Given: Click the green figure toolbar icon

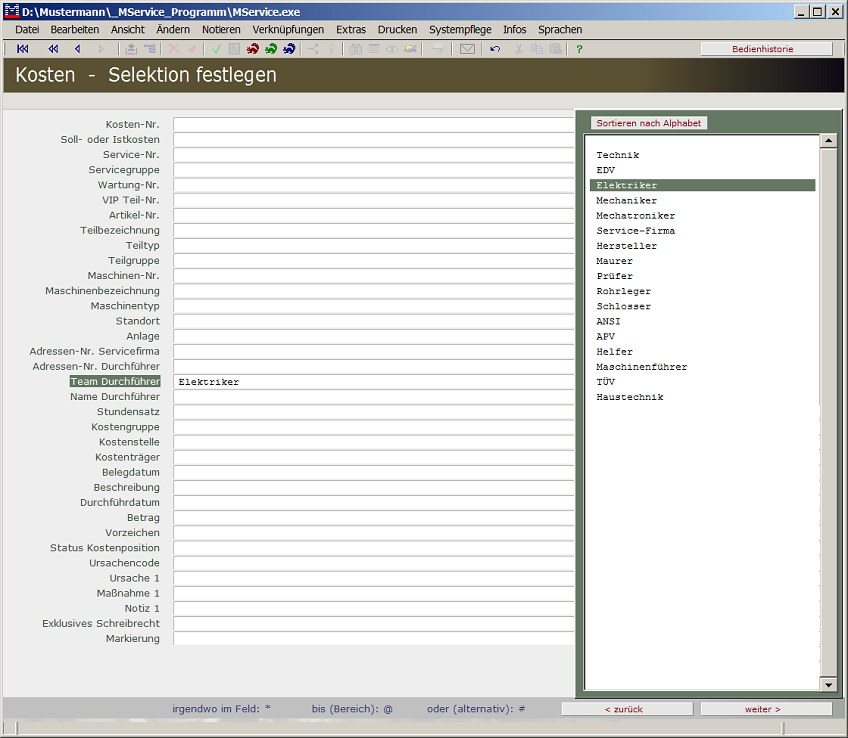Looking at the screenshot, I should click(x=271, y=49).
